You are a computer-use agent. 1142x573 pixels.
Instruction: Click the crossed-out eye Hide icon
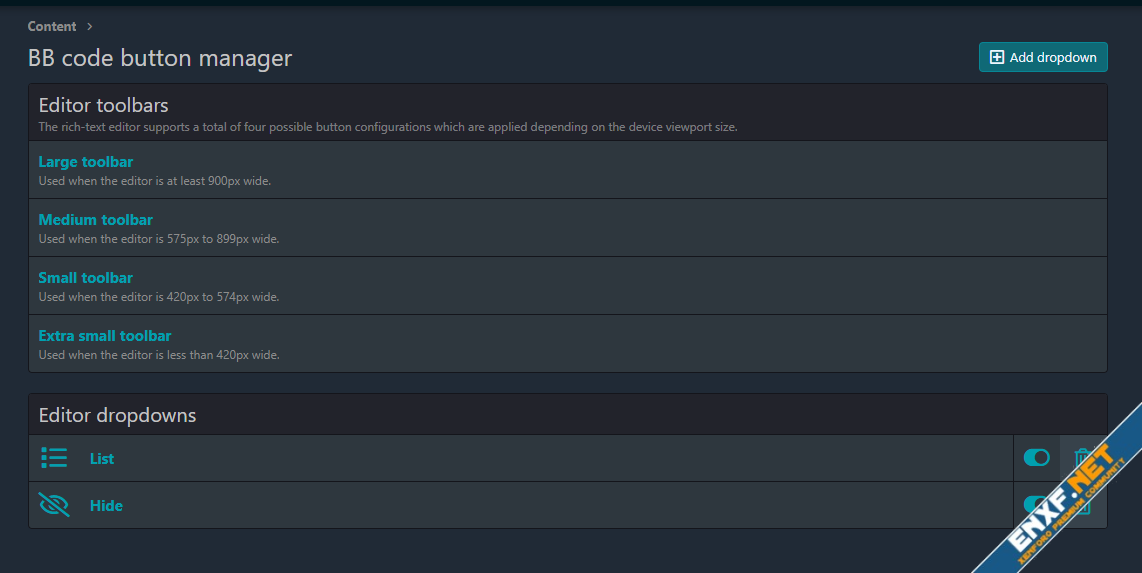[x=54, y=505]
